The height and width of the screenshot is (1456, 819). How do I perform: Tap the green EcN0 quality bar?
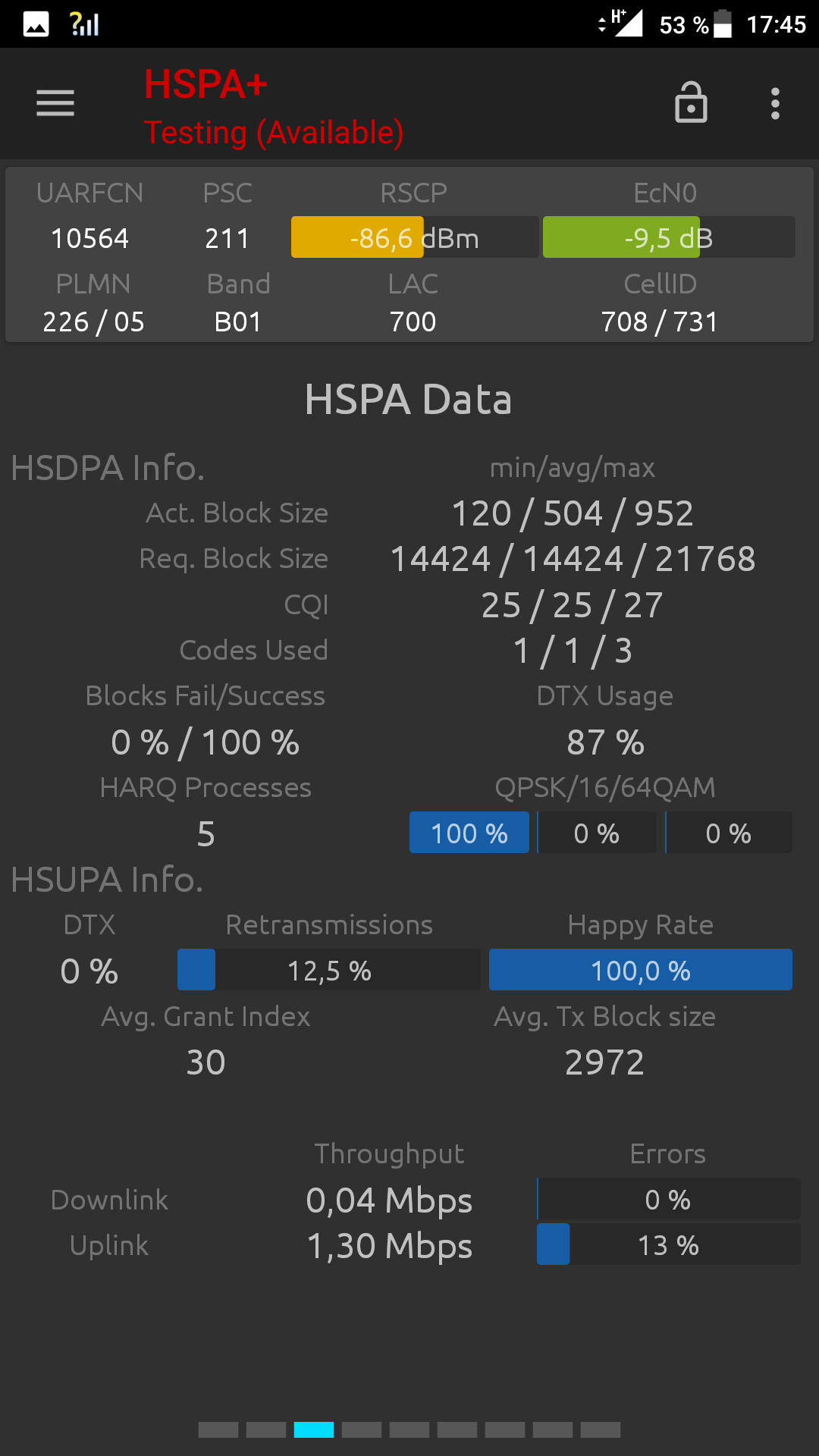click(669, 237)
